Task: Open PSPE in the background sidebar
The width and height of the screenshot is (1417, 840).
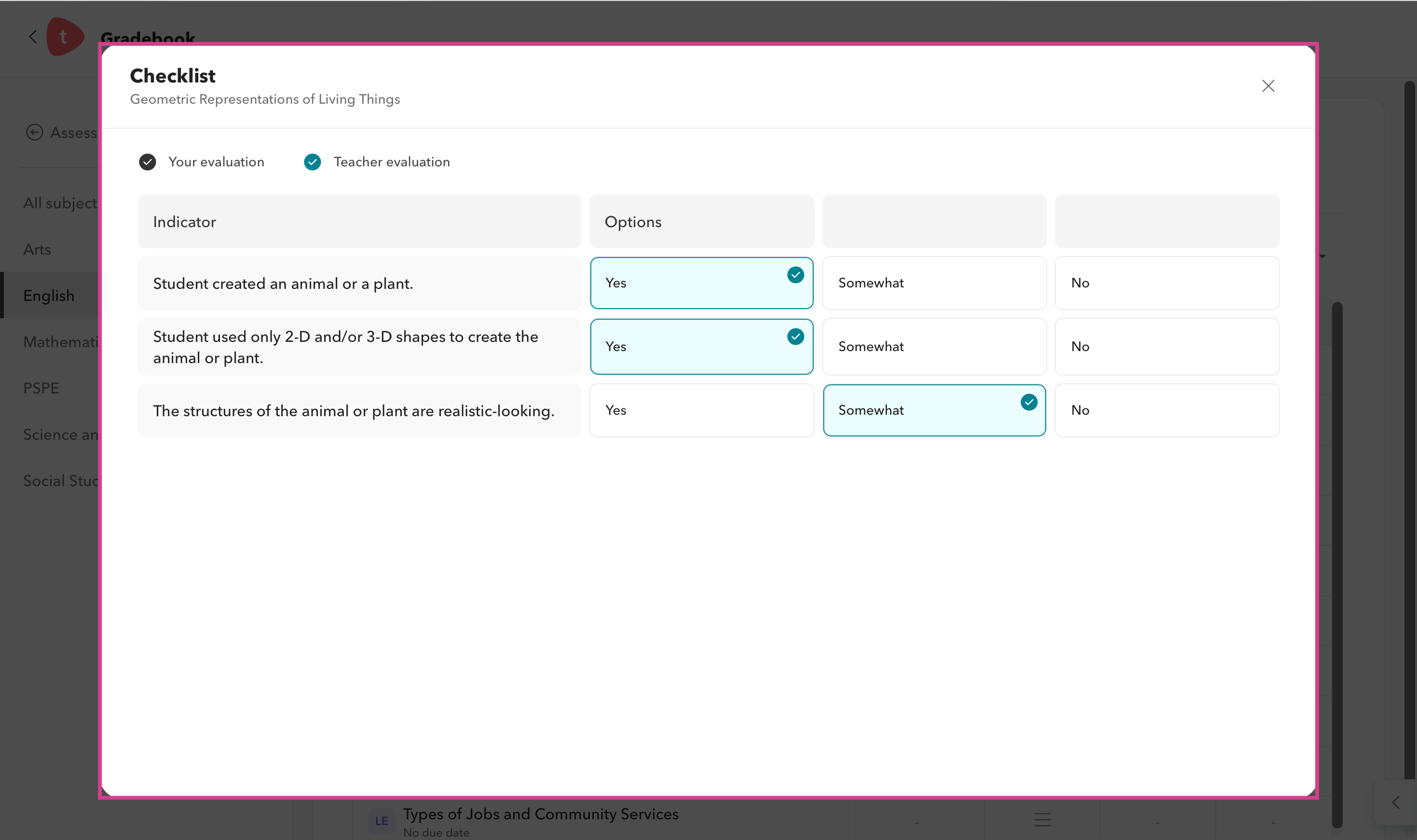Action: coord(41,388)
